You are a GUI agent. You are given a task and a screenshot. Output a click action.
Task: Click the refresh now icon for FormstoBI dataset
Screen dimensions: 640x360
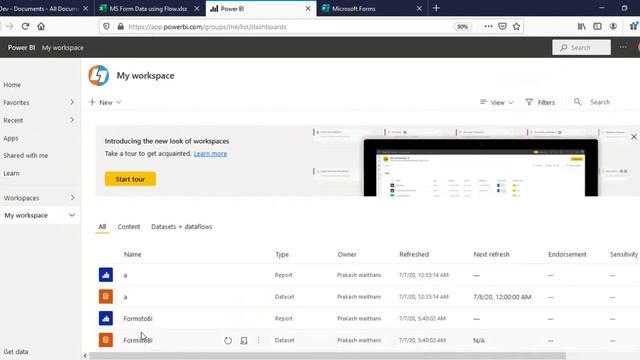(x=228, y=340)
